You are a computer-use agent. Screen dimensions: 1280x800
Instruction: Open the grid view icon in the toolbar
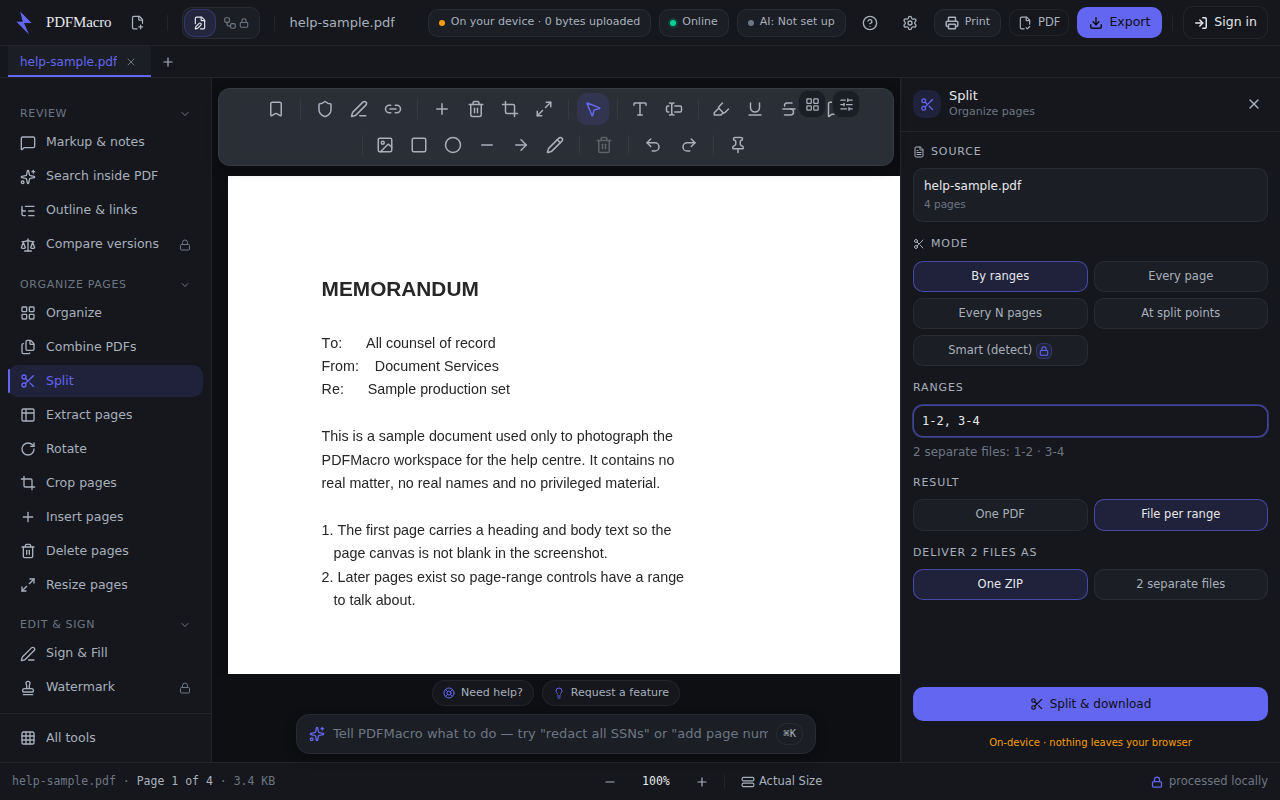tap(812, 104)
